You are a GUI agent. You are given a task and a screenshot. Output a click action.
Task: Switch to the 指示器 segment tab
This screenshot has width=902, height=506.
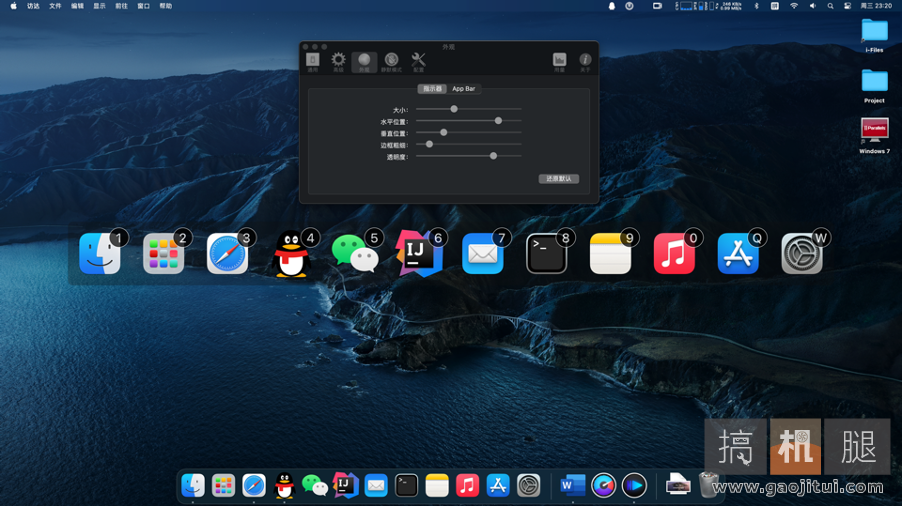click(x=432, y=89)
